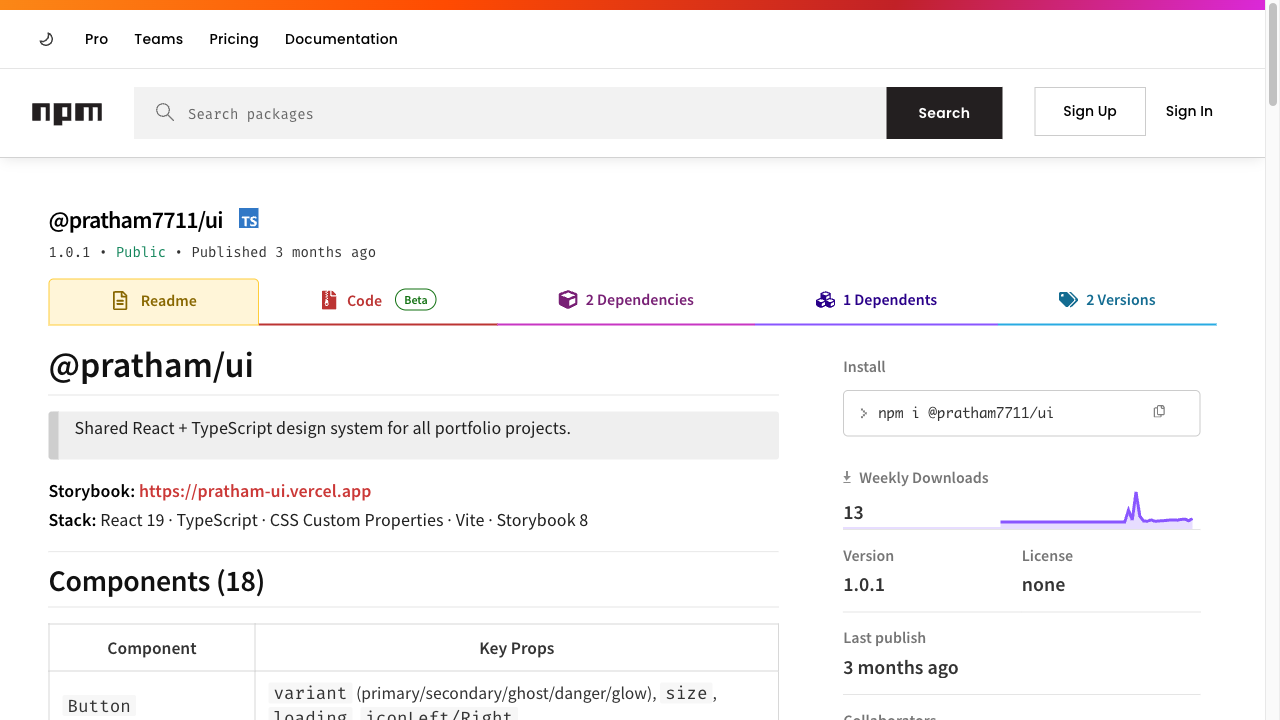The height and width of the screenshot is (720, 1280).
Task: Open the Teams menu item
Action: pyautogui.click(x=158, y=39)
